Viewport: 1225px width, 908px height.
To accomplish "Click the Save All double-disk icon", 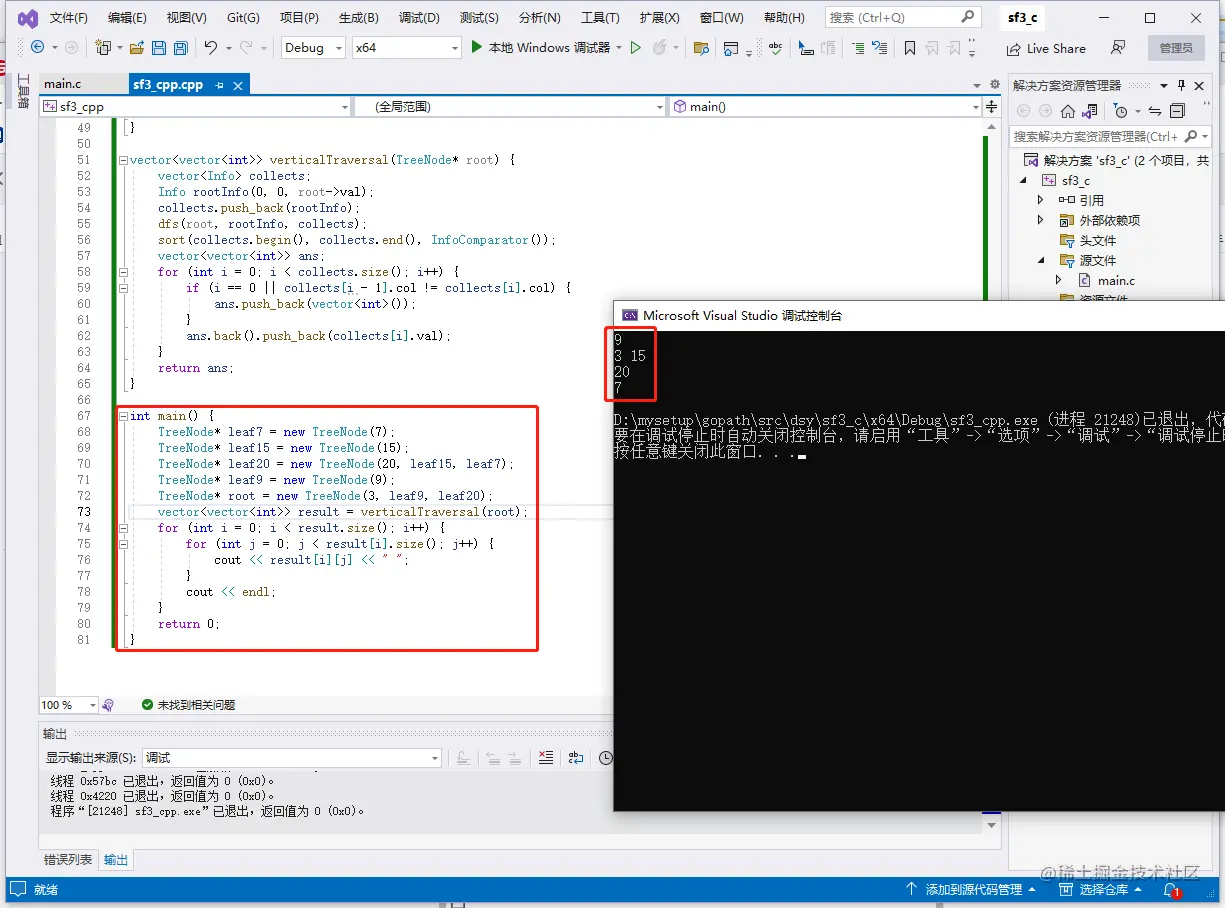I will (180, 47).
